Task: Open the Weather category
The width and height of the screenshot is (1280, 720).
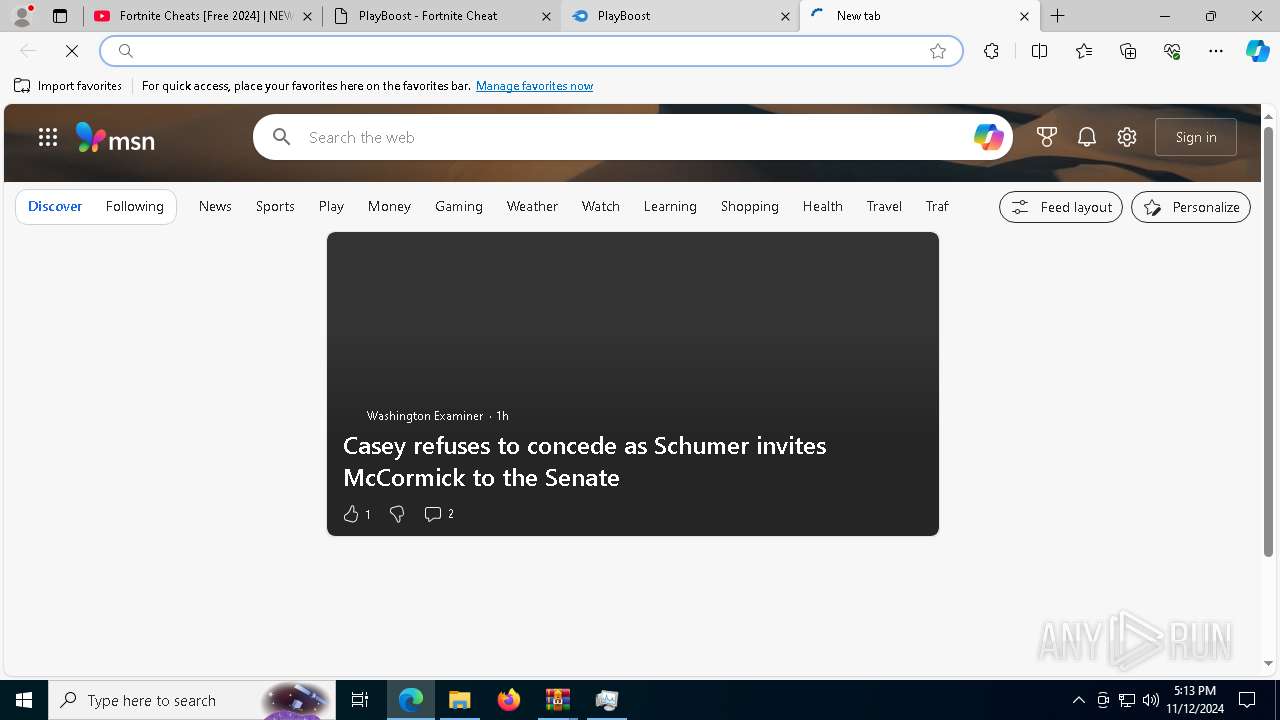Action: pos(532,206)
